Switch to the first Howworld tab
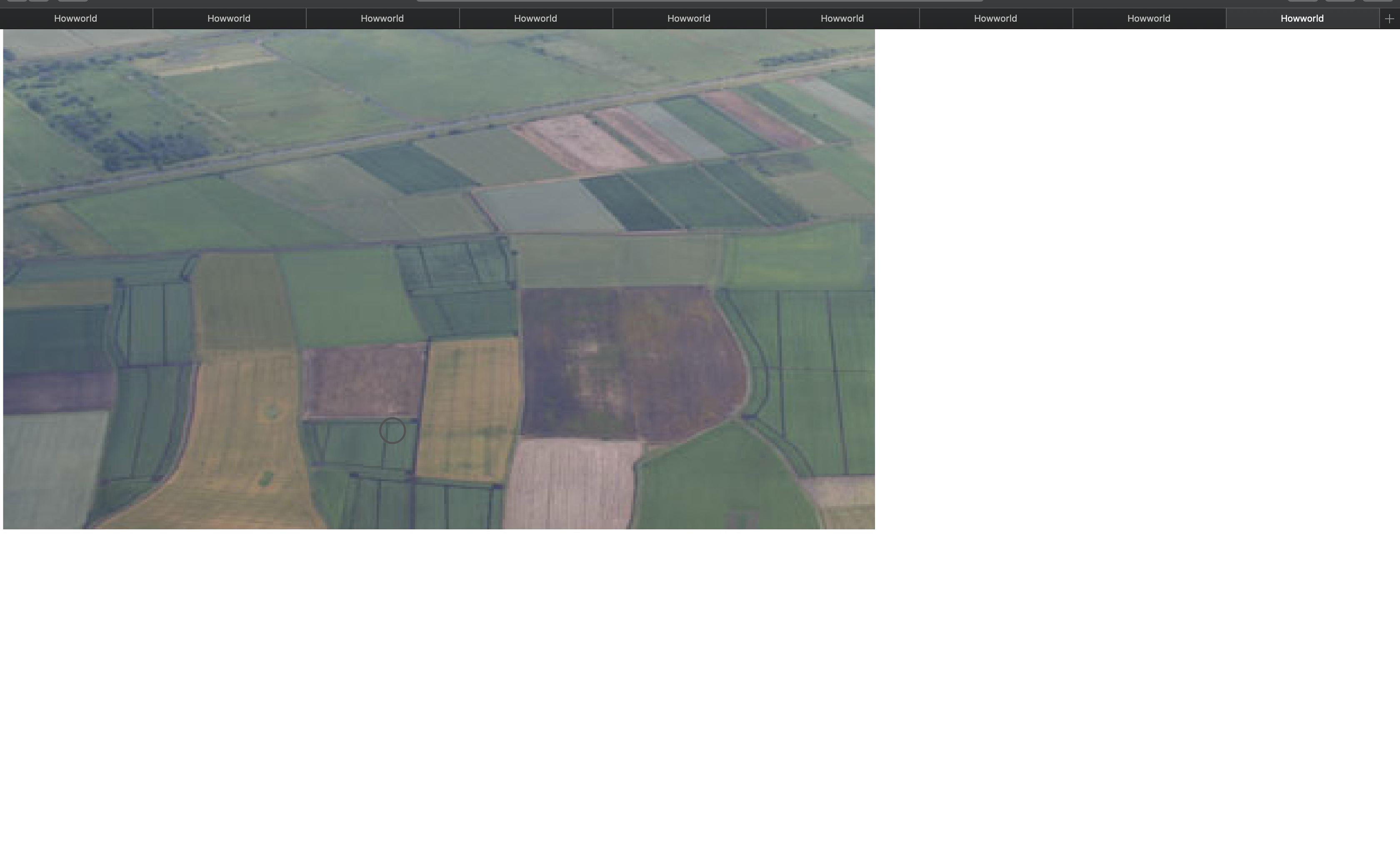The width and height of the screenshot is (1400, 852). (x=75, y=19)
